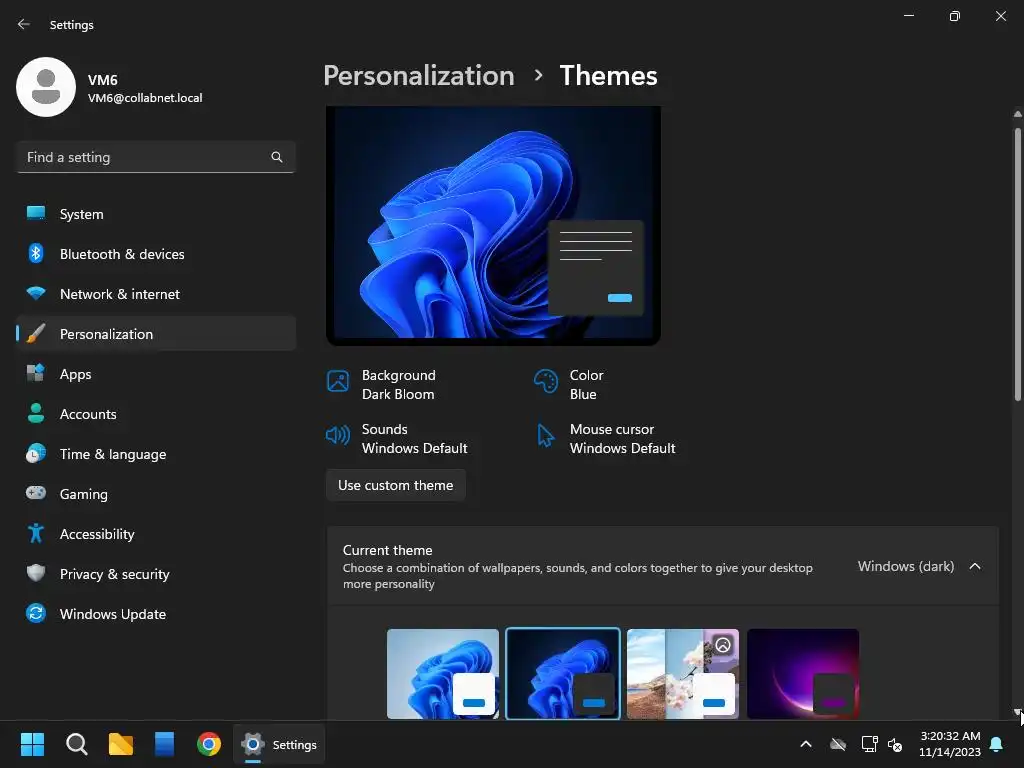
Task: Select Personalization in the sidebar
Action: tap(156, 334)
